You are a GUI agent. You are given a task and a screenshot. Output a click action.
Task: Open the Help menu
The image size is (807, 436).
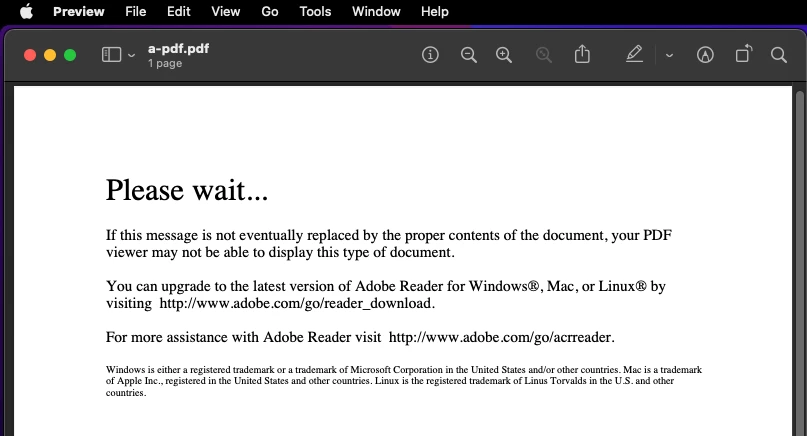point(434,11)
